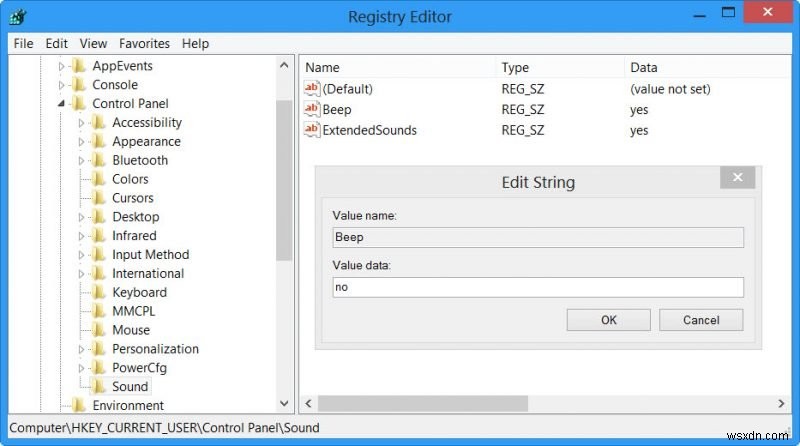This screenshot has height=446, width=800.
Task: Click the values pane scroll right arrow
Action: pos(781,404)
